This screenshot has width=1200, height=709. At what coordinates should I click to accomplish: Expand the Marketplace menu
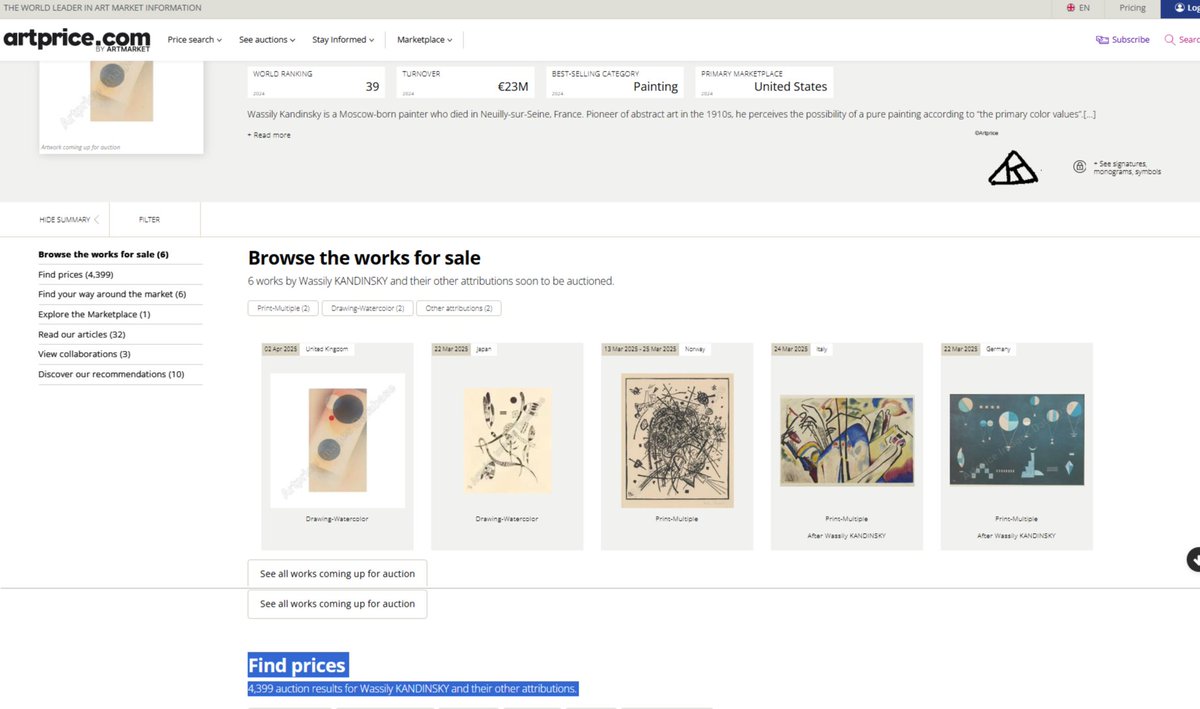click(x=424, y=40)
